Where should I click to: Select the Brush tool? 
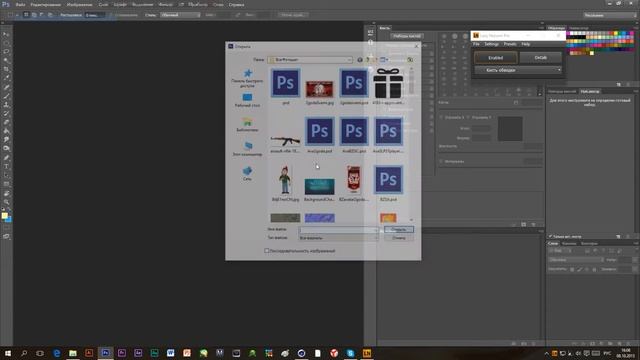(x=6, y=96)
